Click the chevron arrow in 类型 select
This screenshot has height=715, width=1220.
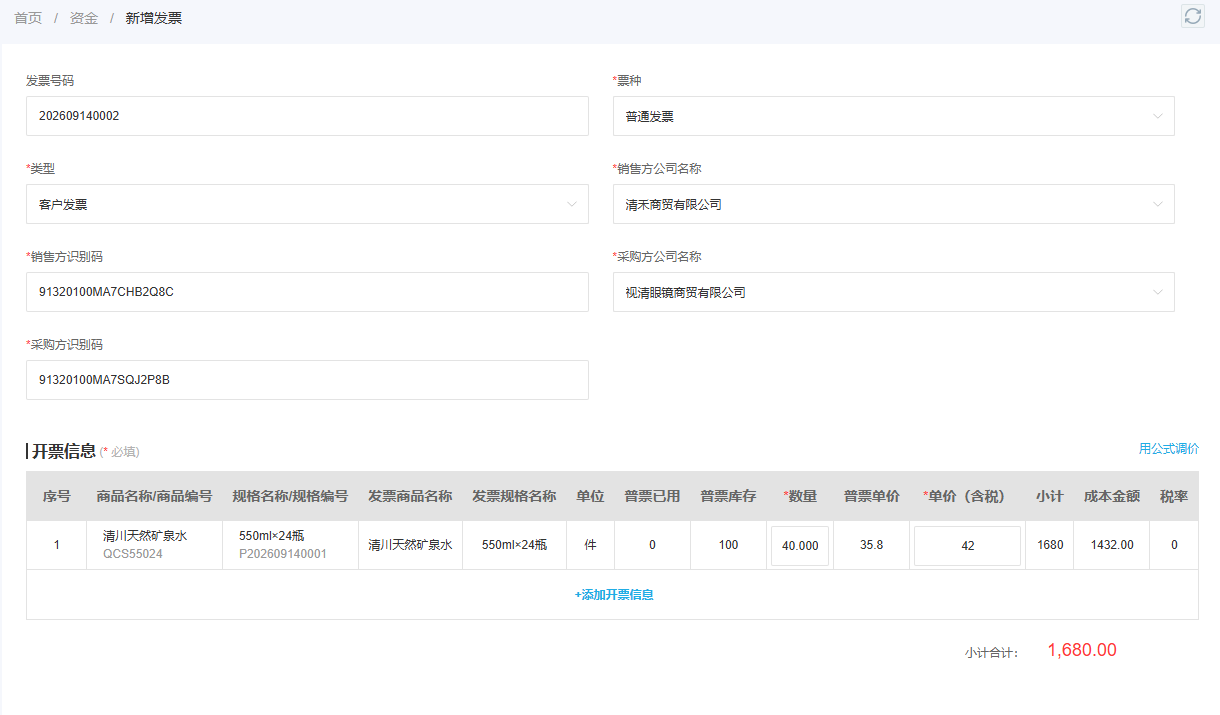pyautogui.click(x=572, y=204)
